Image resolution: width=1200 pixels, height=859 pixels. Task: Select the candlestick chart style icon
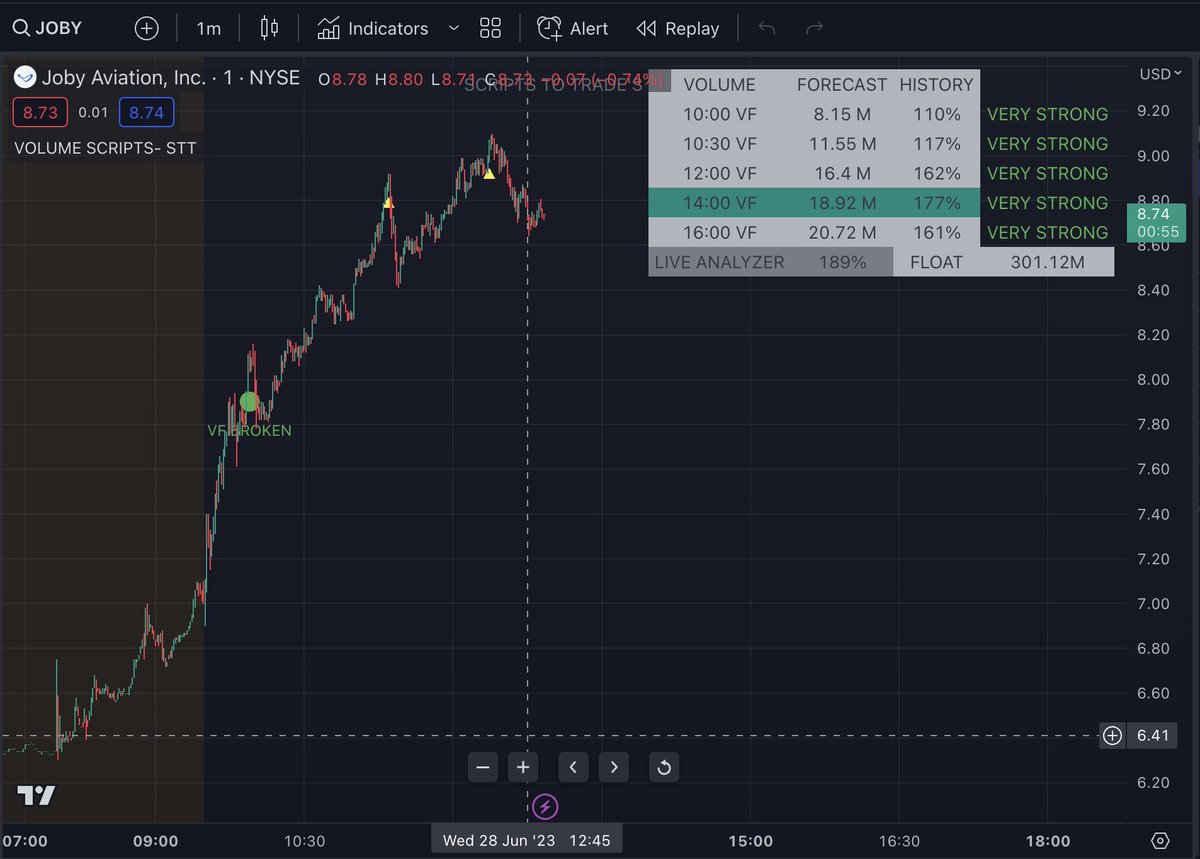pos(268,27)
